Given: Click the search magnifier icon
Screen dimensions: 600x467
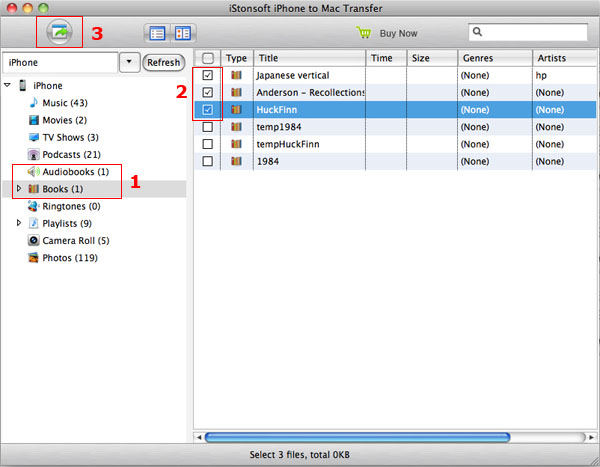Looking at the screenshot, I should [477, 32].
